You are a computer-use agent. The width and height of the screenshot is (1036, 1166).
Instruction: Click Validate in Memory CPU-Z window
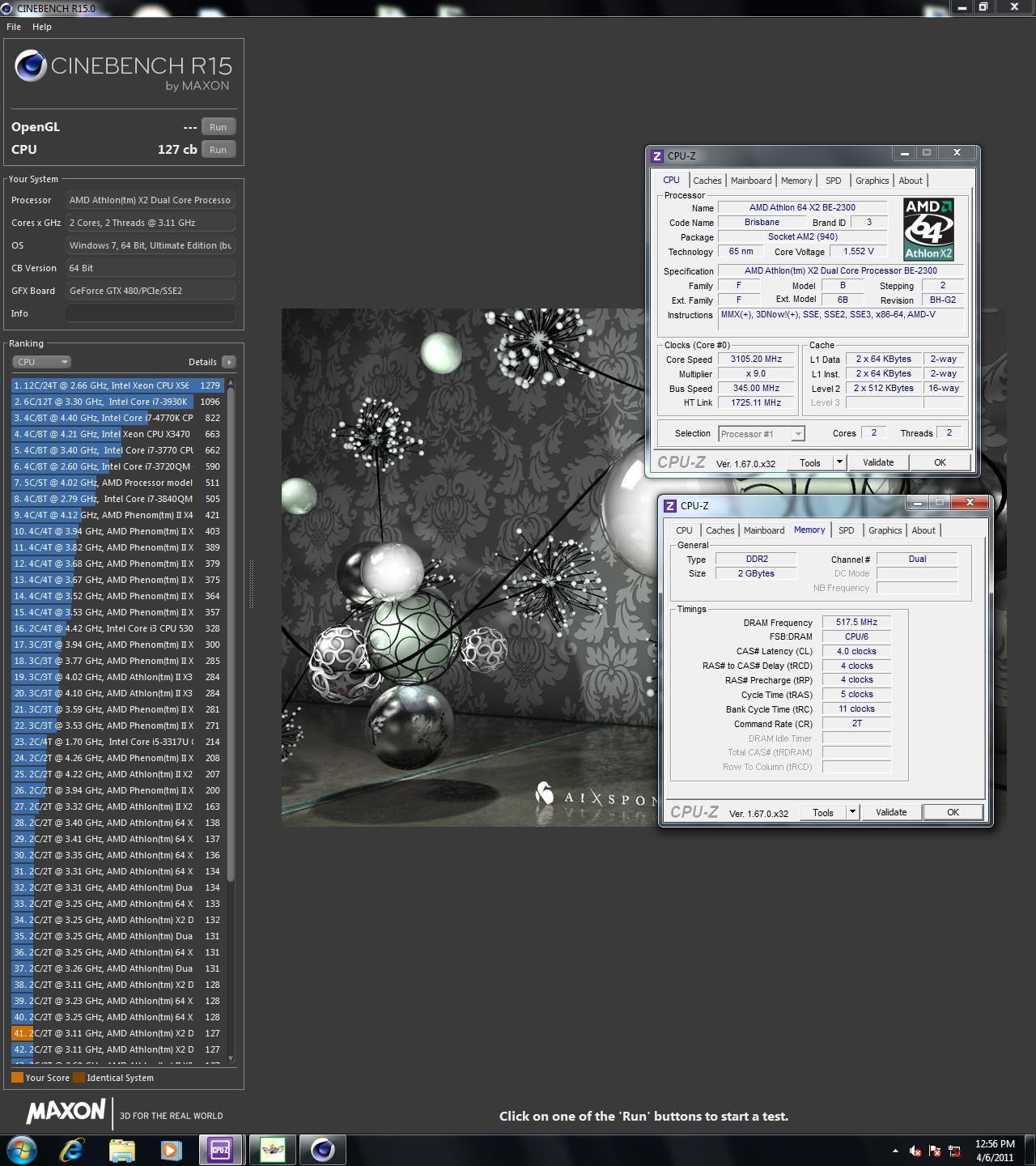tap(891, 813)
